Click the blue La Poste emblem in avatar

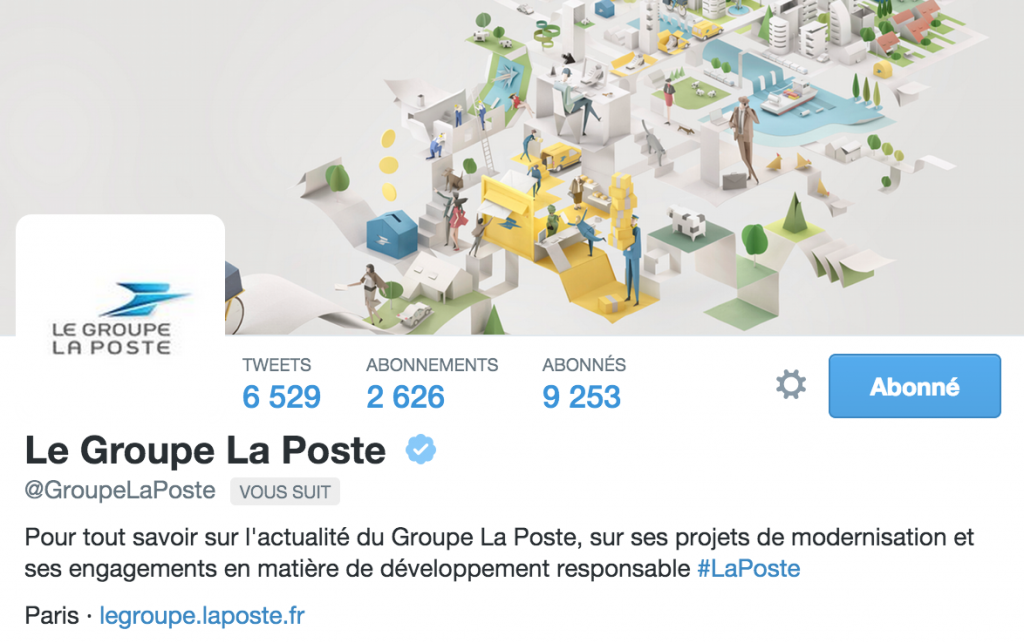pos(145,299)
